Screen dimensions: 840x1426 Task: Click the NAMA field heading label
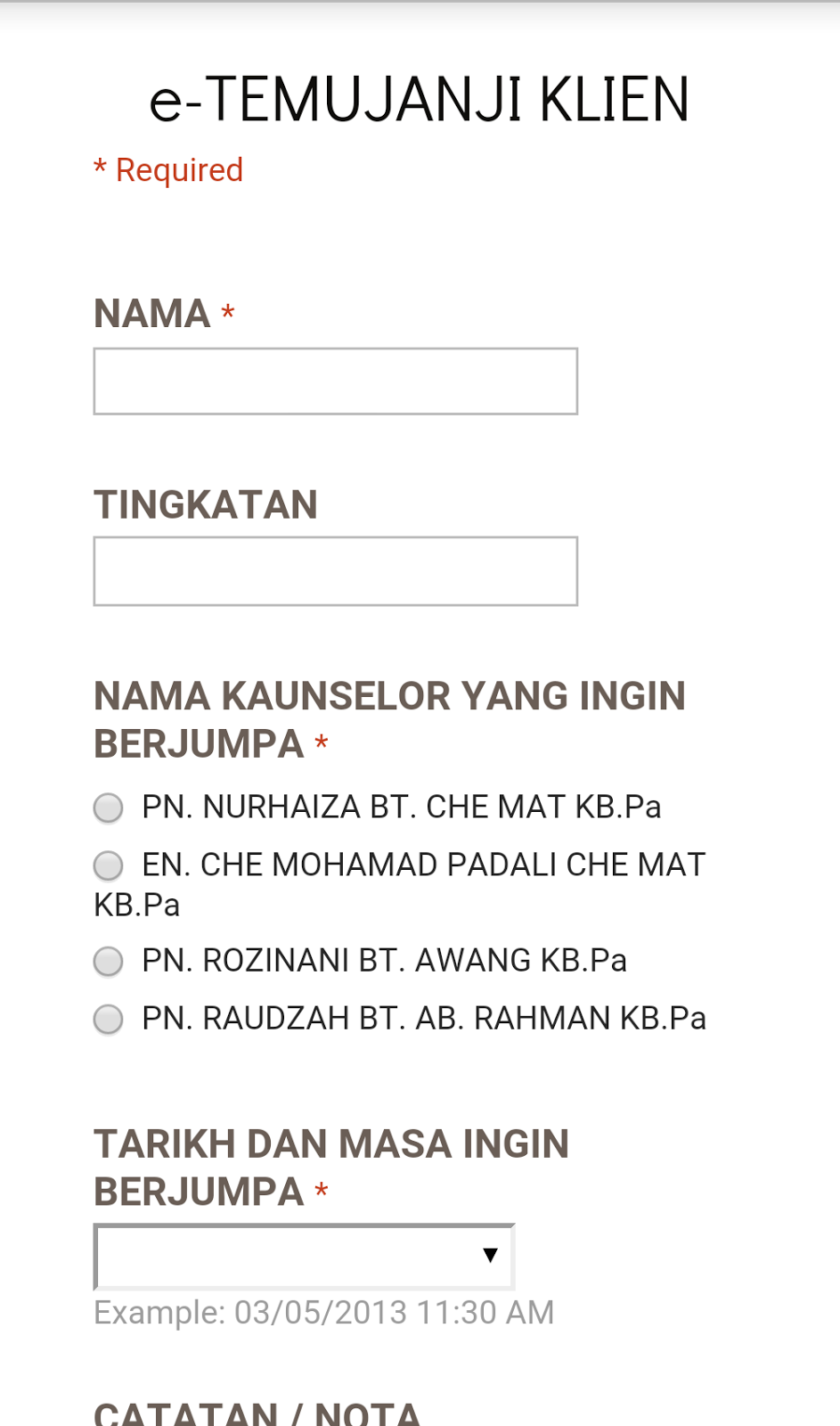coord(152,314)
